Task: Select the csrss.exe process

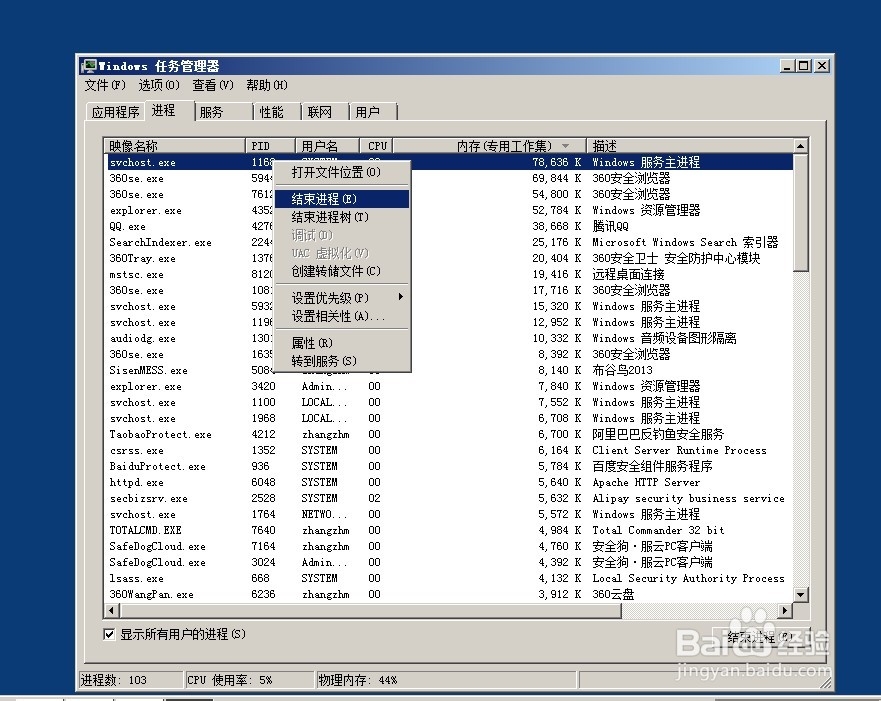Action: coord(449,450)
